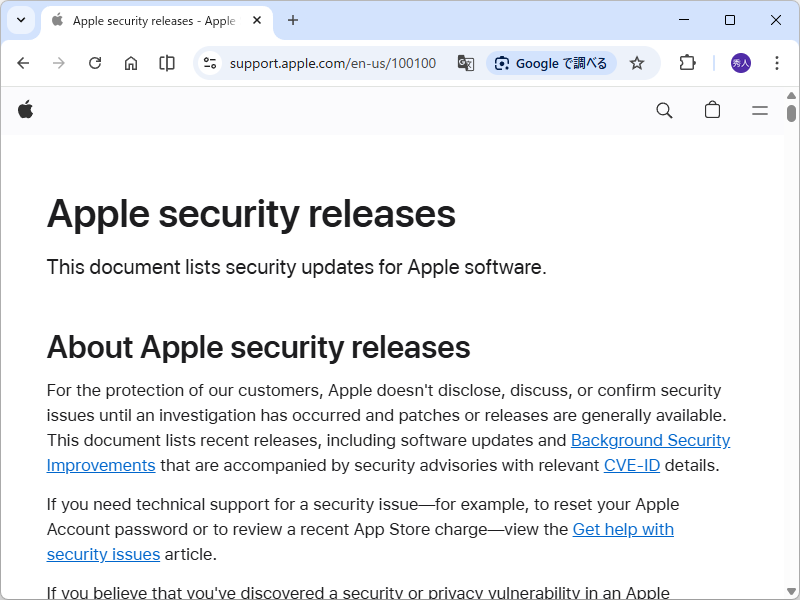Open the Chrome extensions puzzle icon
The height and width of the screenshot is (600, 800).
click(x=687, y=62)
